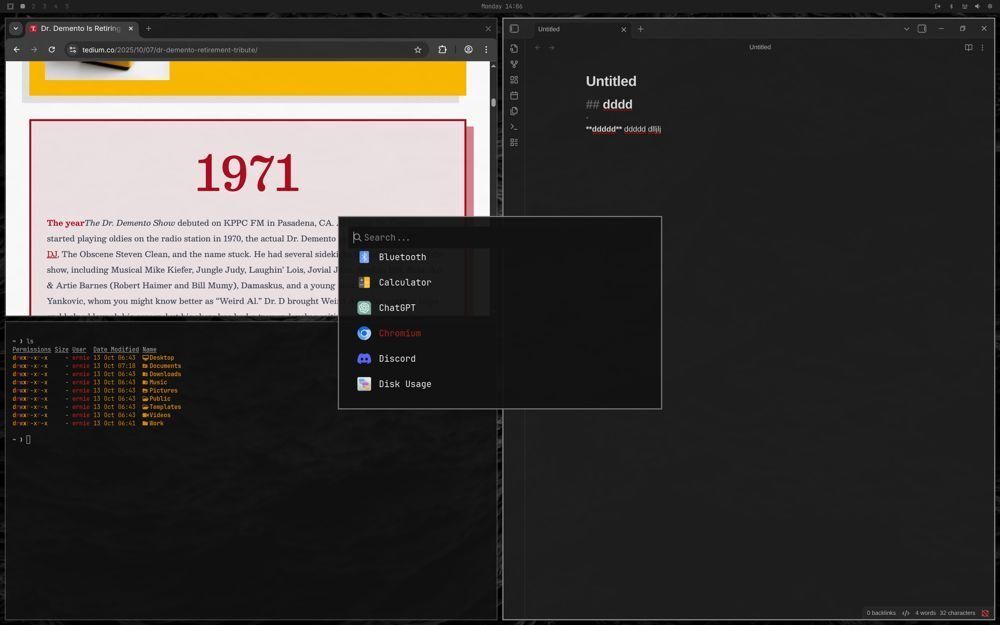The width and height of the screenshot is (1000, 625).
Task: Open Obsidian command palette terminal icon
Action: coord(514,127)
